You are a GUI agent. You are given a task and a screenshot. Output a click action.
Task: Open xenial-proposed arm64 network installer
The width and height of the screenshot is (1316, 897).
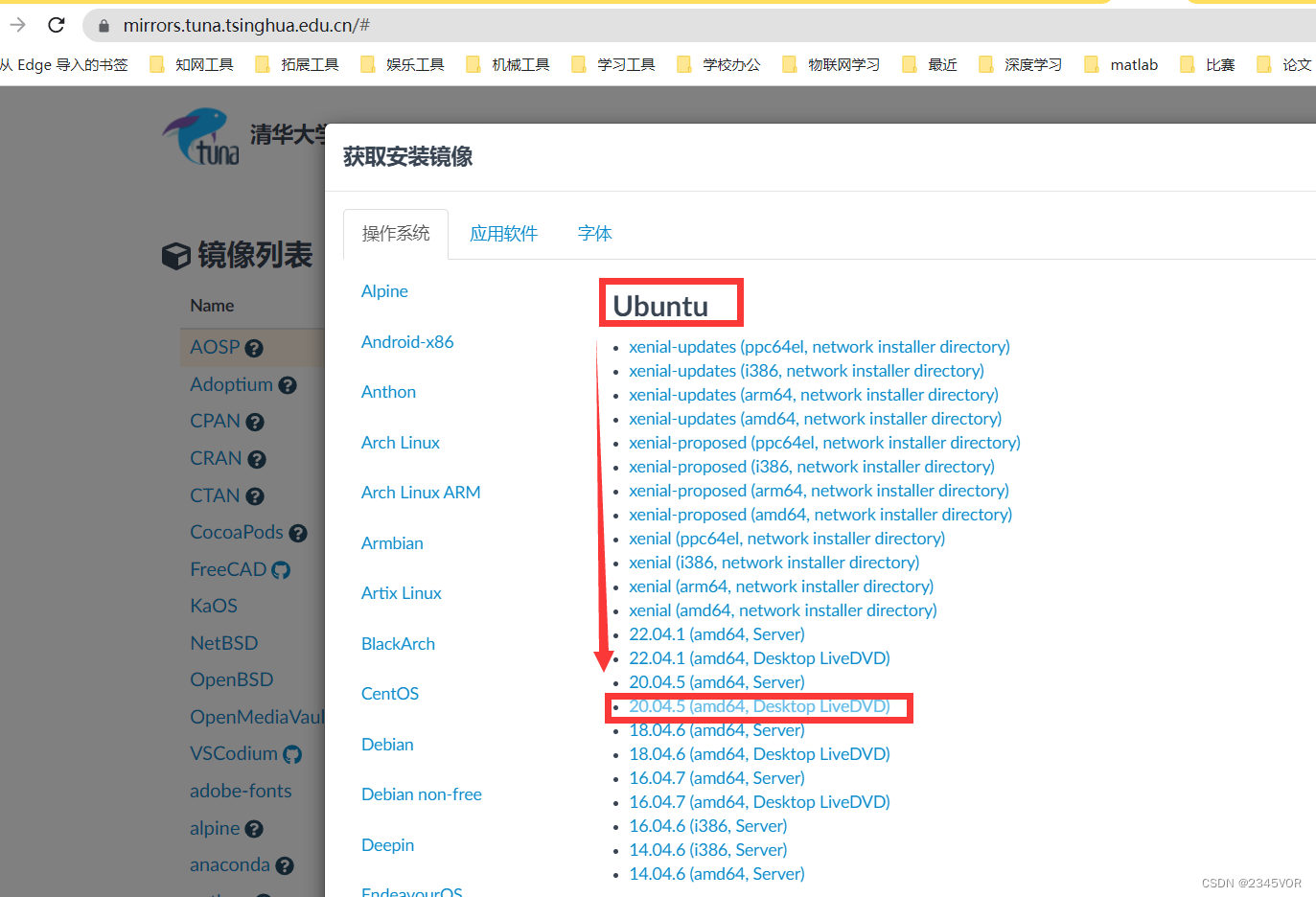tap(819, 491)
